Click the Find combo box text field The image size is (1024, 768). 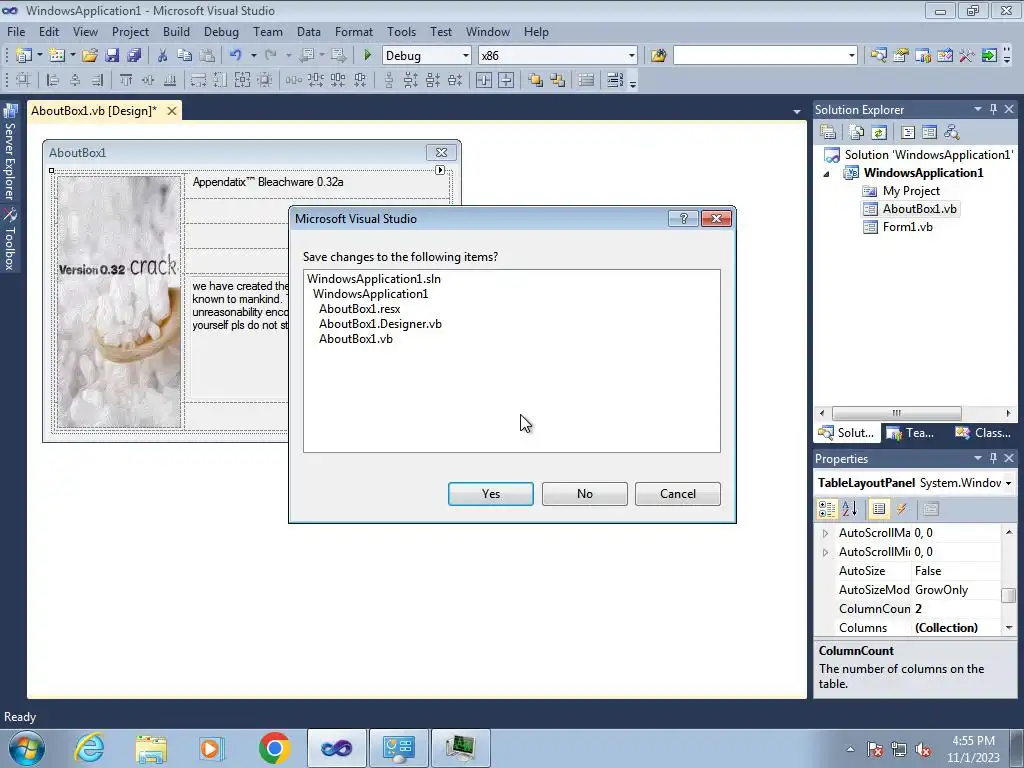(x=759, y=56)
